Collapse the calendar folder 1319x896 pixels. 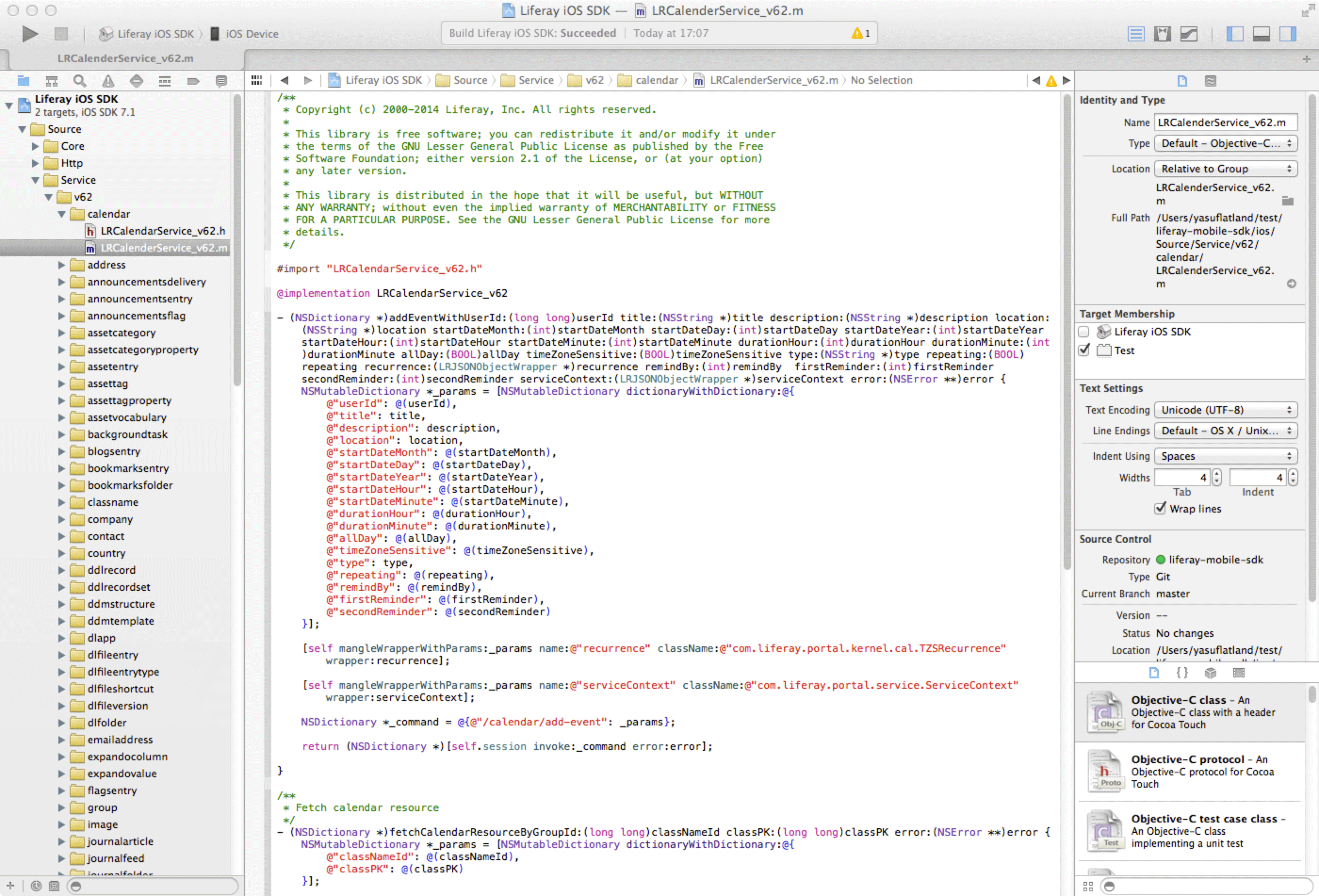pyautogui.click(x=62, y=214)
